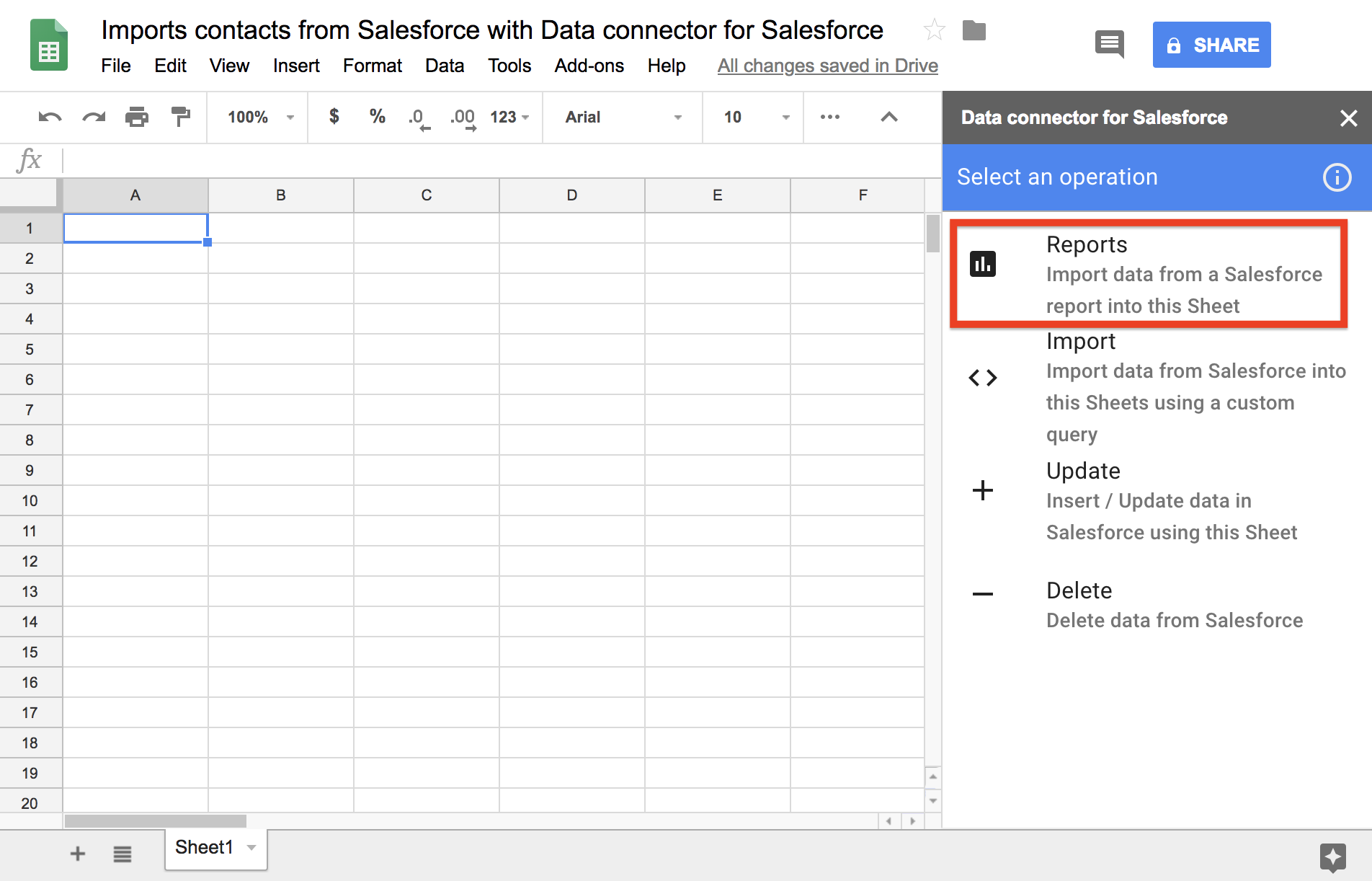Click the Import code brackets icon

tap(983, 378)
